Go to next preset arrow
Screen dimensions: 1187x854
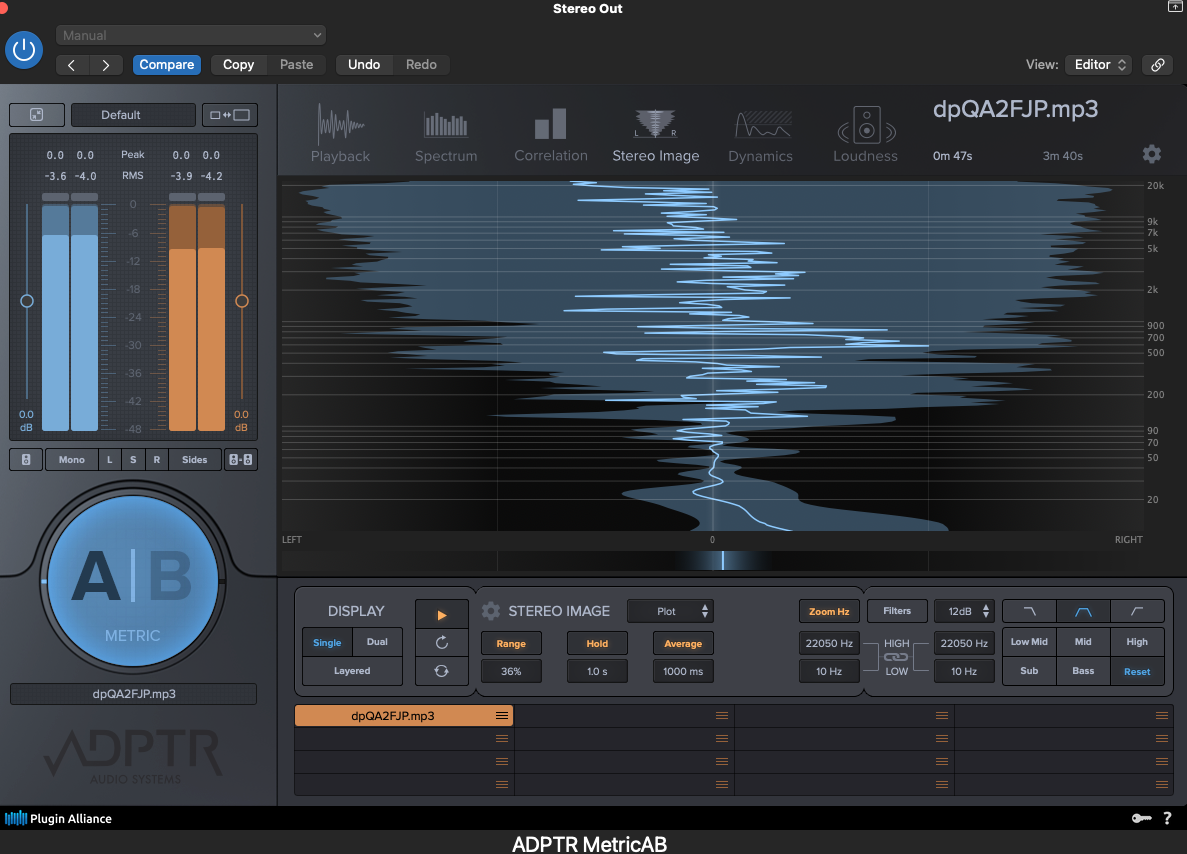(x=106, y=65)
